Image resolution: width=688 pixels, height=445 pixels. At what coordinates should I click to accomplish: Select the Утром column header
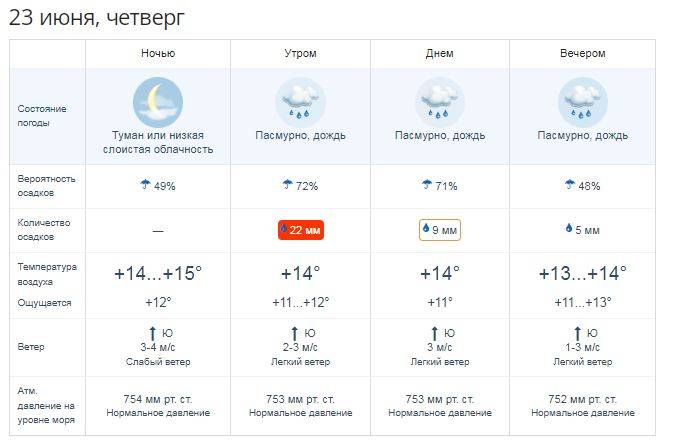click(x=301, y=53)
